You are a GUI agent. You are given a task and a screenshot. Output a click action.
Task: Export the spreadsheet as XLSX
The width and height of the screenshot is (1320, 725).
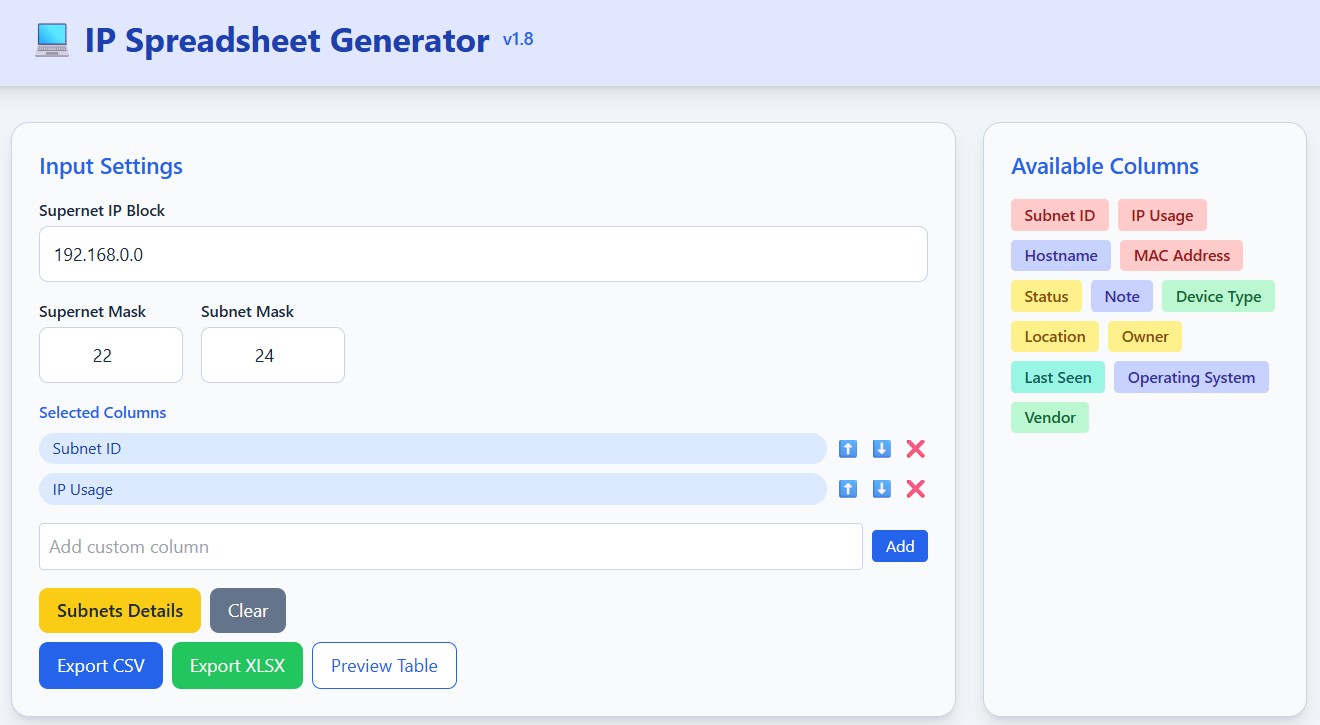pyautogui.click(x=237, y=666)
